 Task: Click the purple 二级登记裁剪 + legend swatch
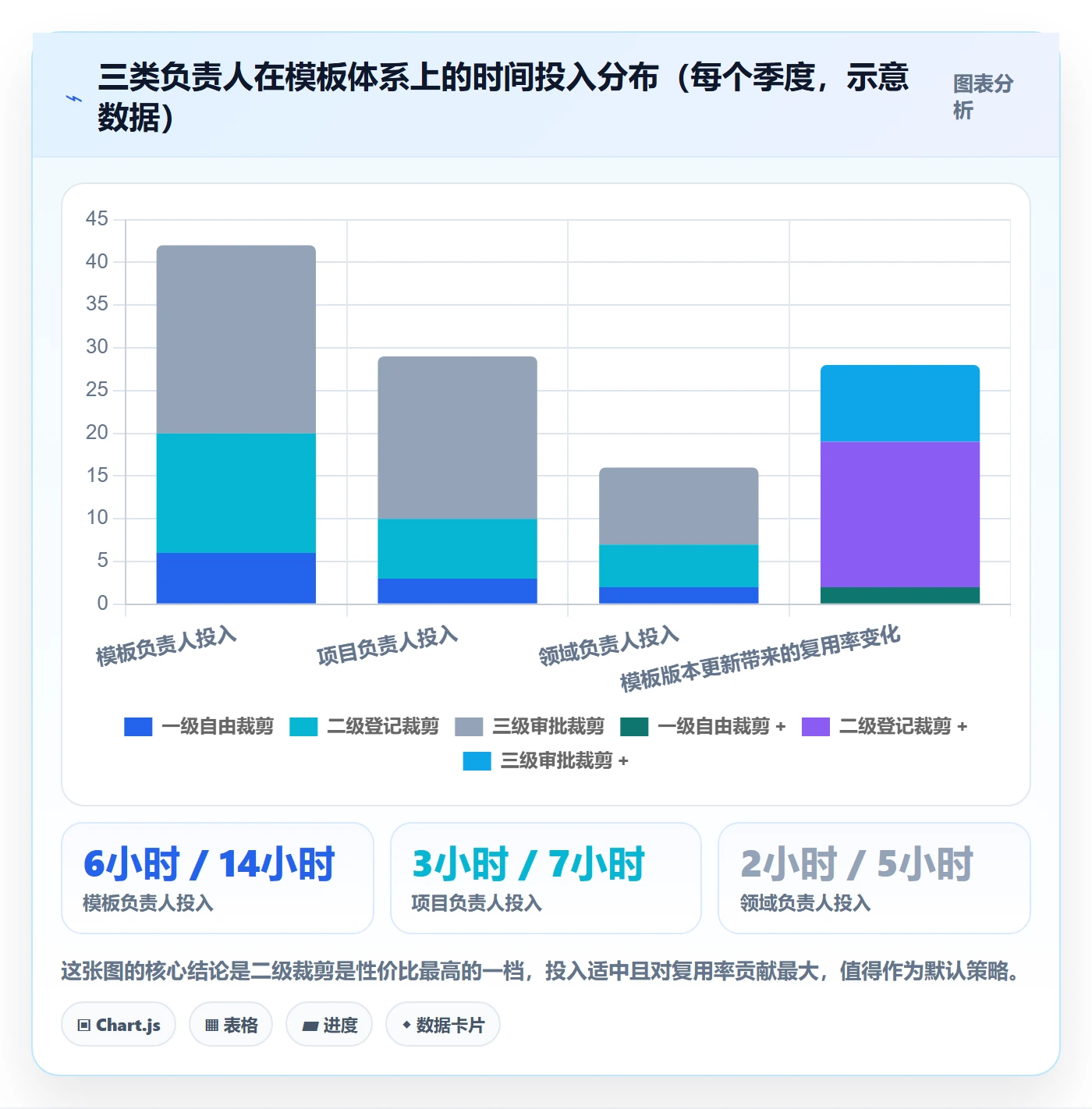point(816,727)
